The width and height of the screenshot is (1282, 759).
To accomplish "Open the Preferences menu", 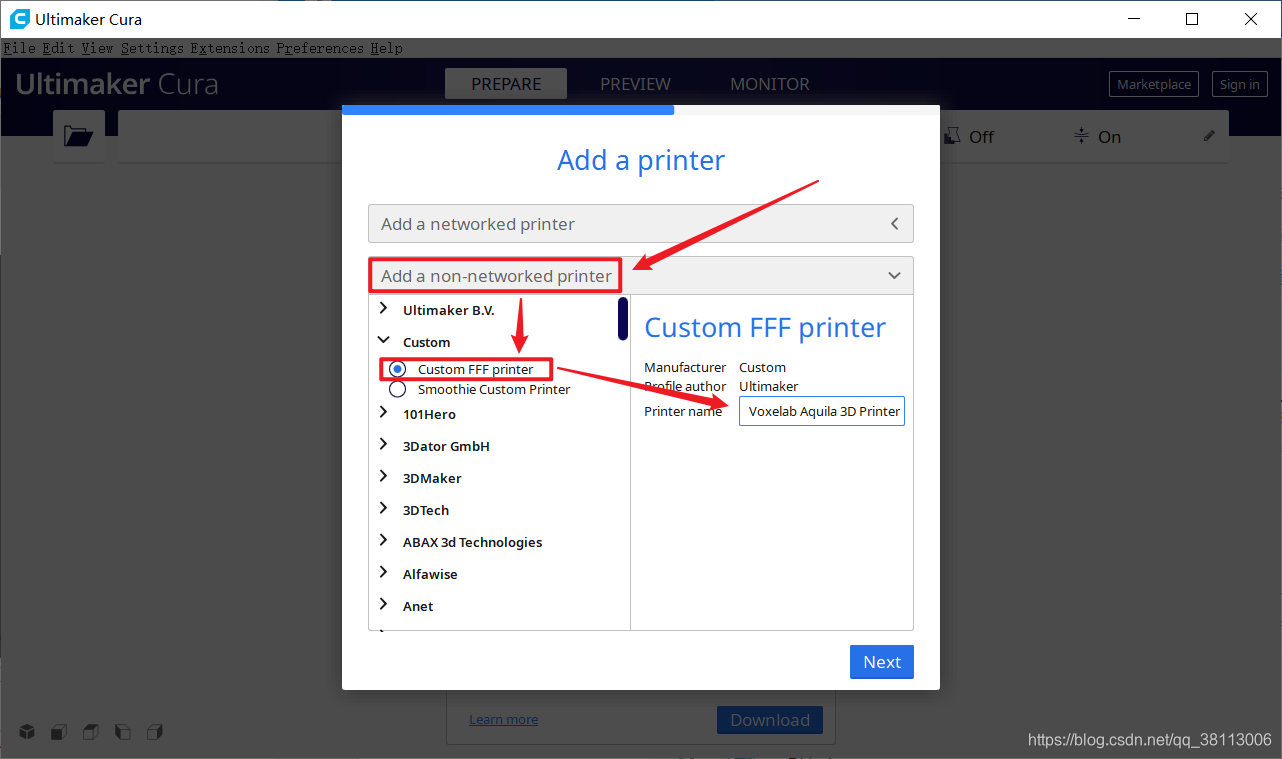I will point(320,48).
